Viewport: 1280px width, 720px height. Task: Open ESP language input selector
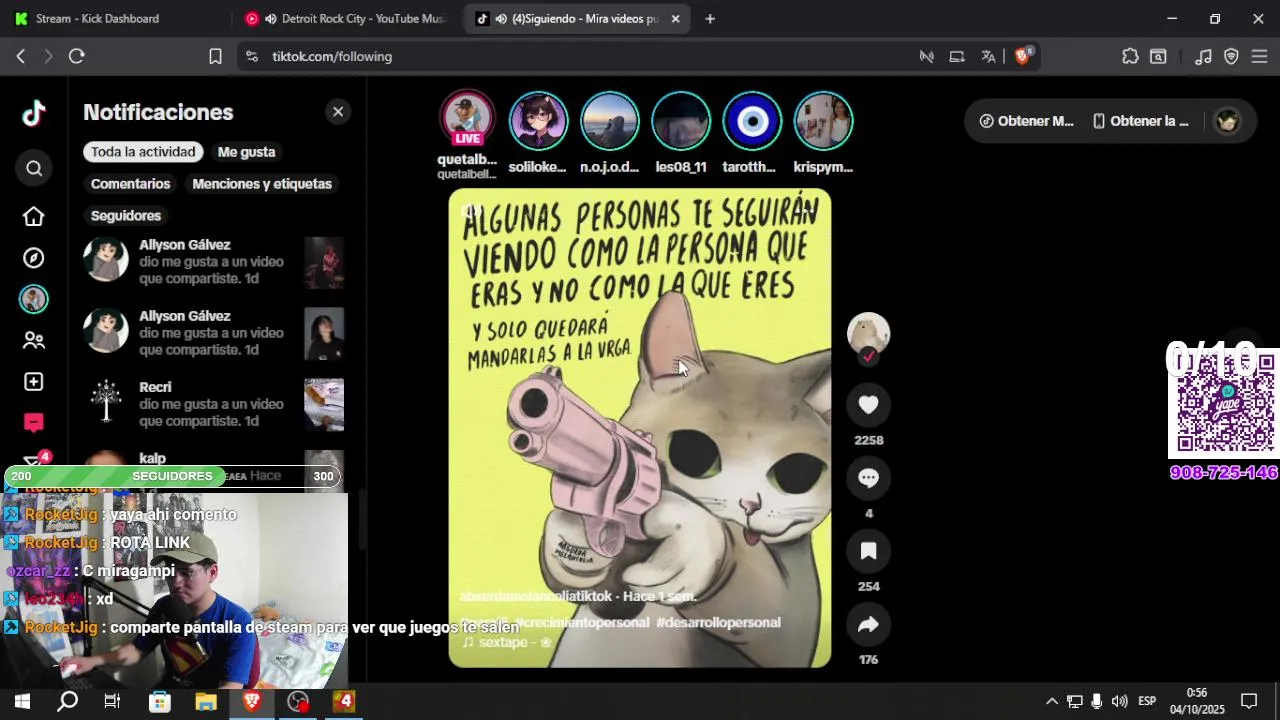[x=1147, y=701]
